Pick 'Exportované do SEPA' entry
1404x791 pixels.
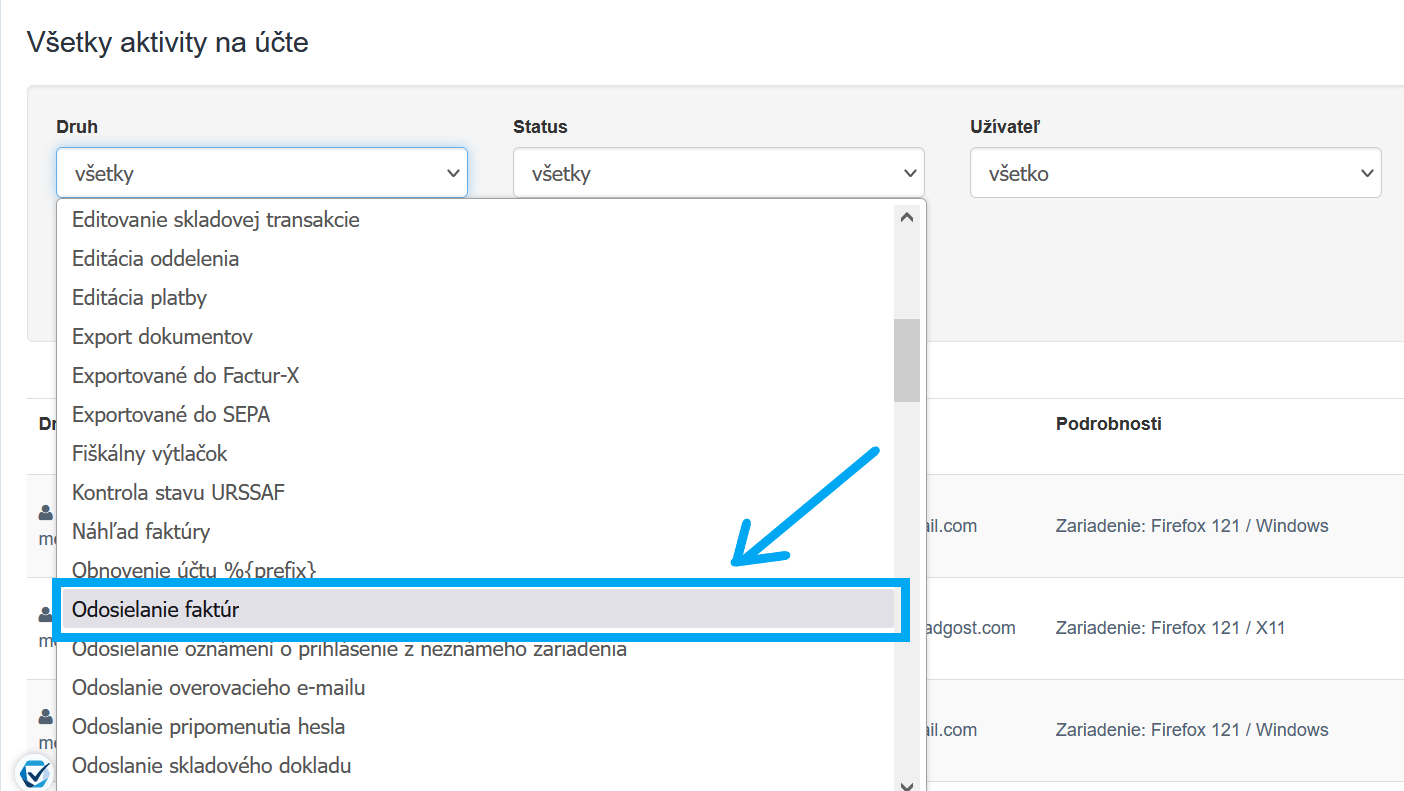[x=171, y=414]
